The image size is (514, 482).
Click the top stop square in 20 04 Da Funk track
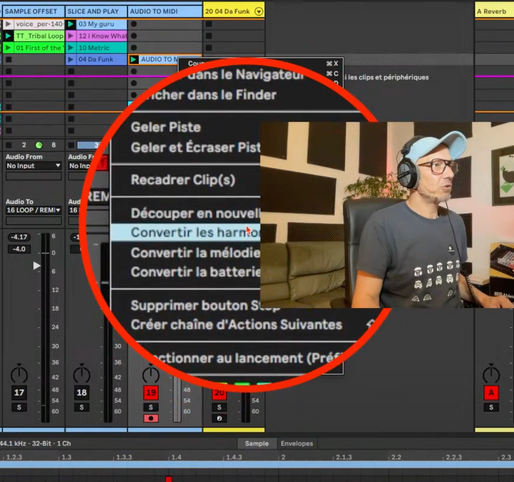pos(209,24)
